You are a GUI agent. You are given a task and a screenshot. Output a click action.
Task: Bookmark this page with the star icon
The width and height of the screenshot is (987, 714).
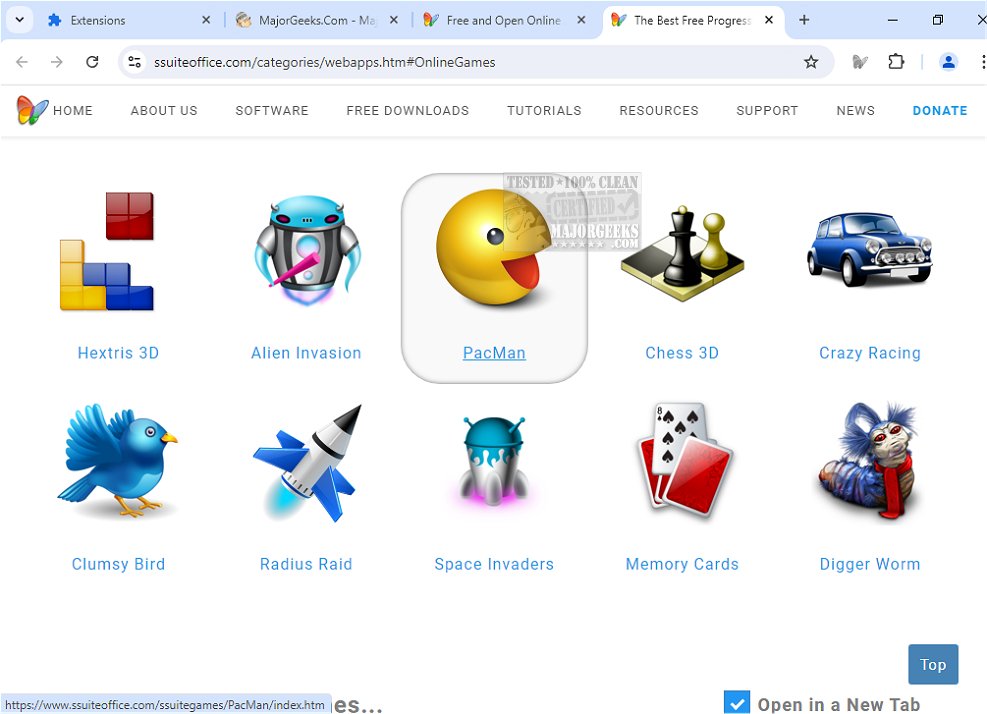pyautogui.click(x=811, y=62)
